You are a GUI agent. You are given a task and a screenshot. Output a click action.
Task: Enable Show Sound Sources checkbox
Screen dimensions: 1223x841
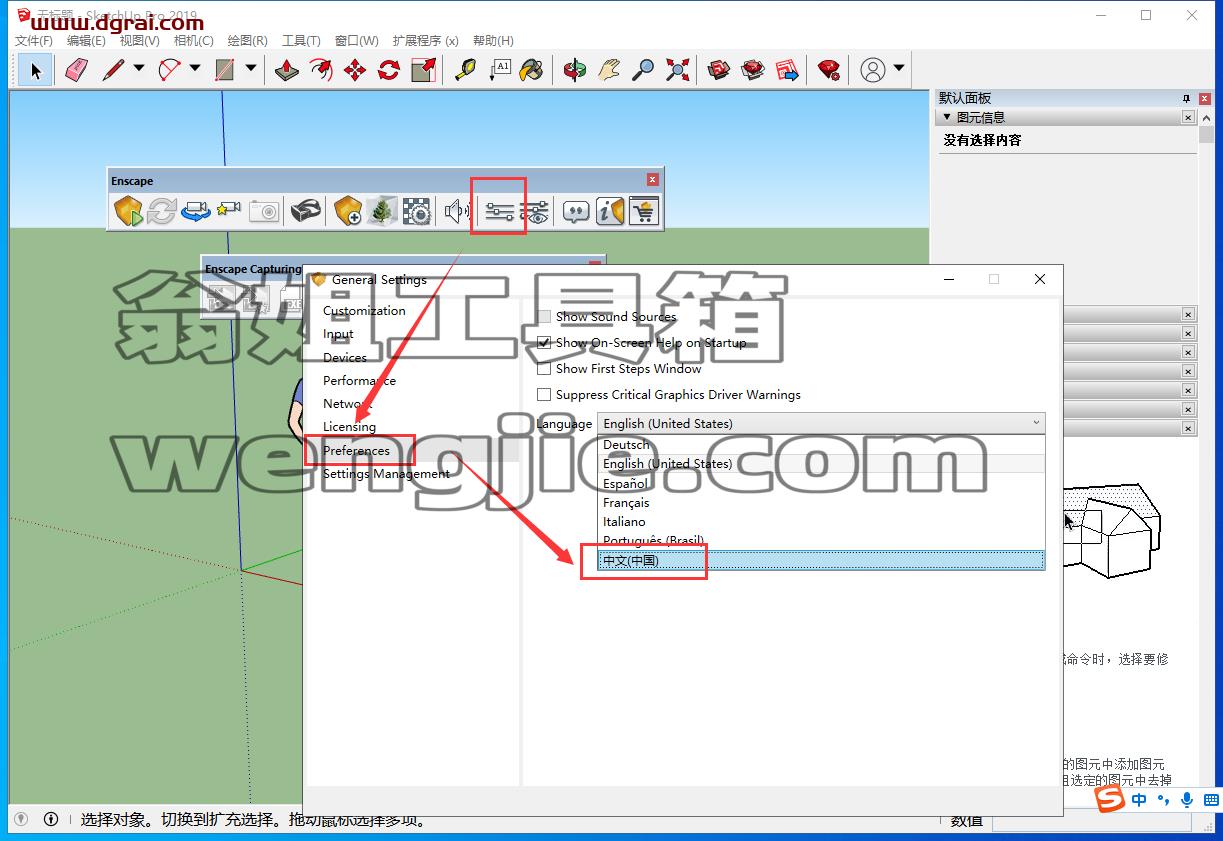544,317
